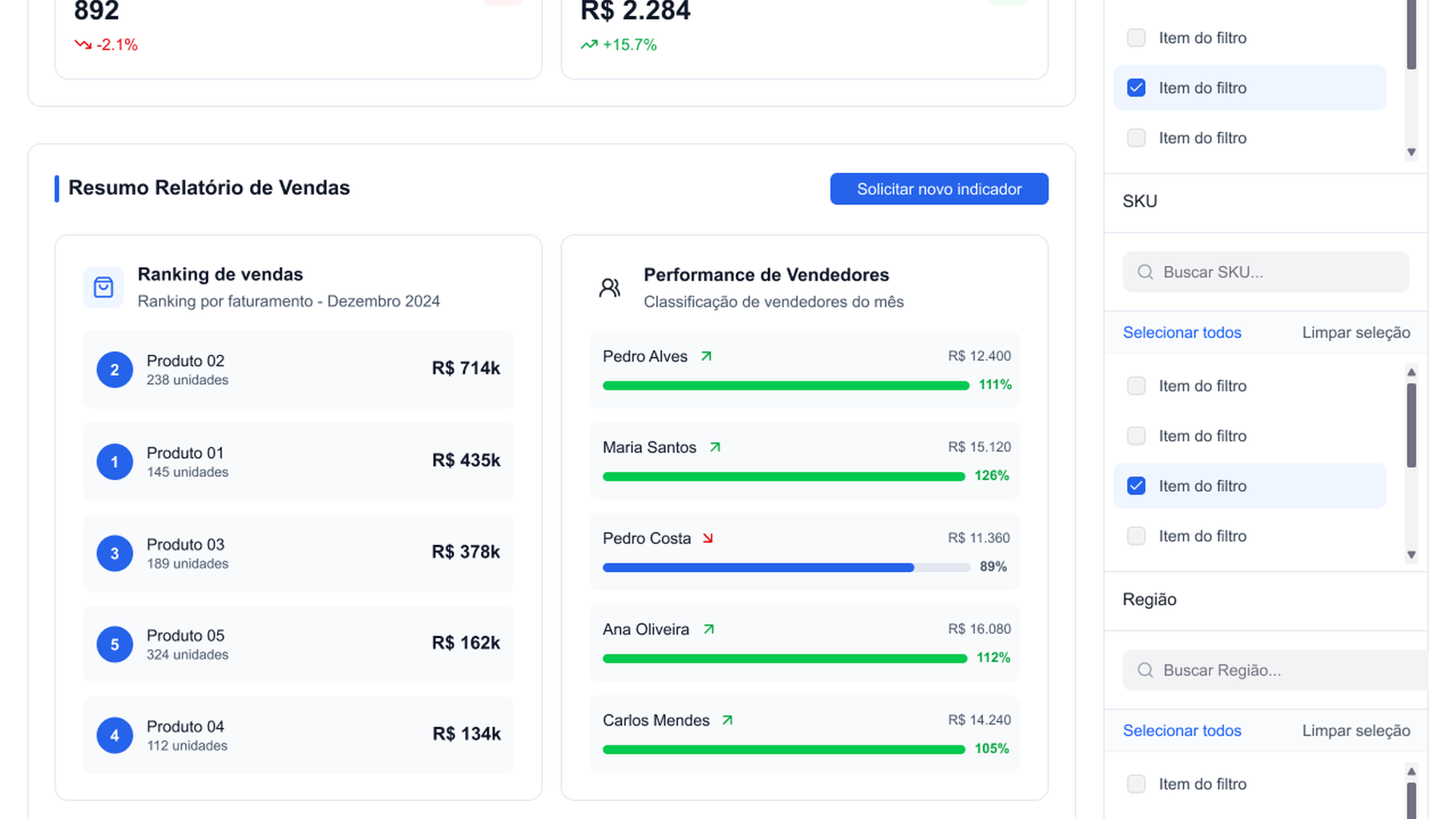This screenshot has height=819, width=1456.
Task: Click rank badge 1 for Produto 01
Action: tap(115, 462)
